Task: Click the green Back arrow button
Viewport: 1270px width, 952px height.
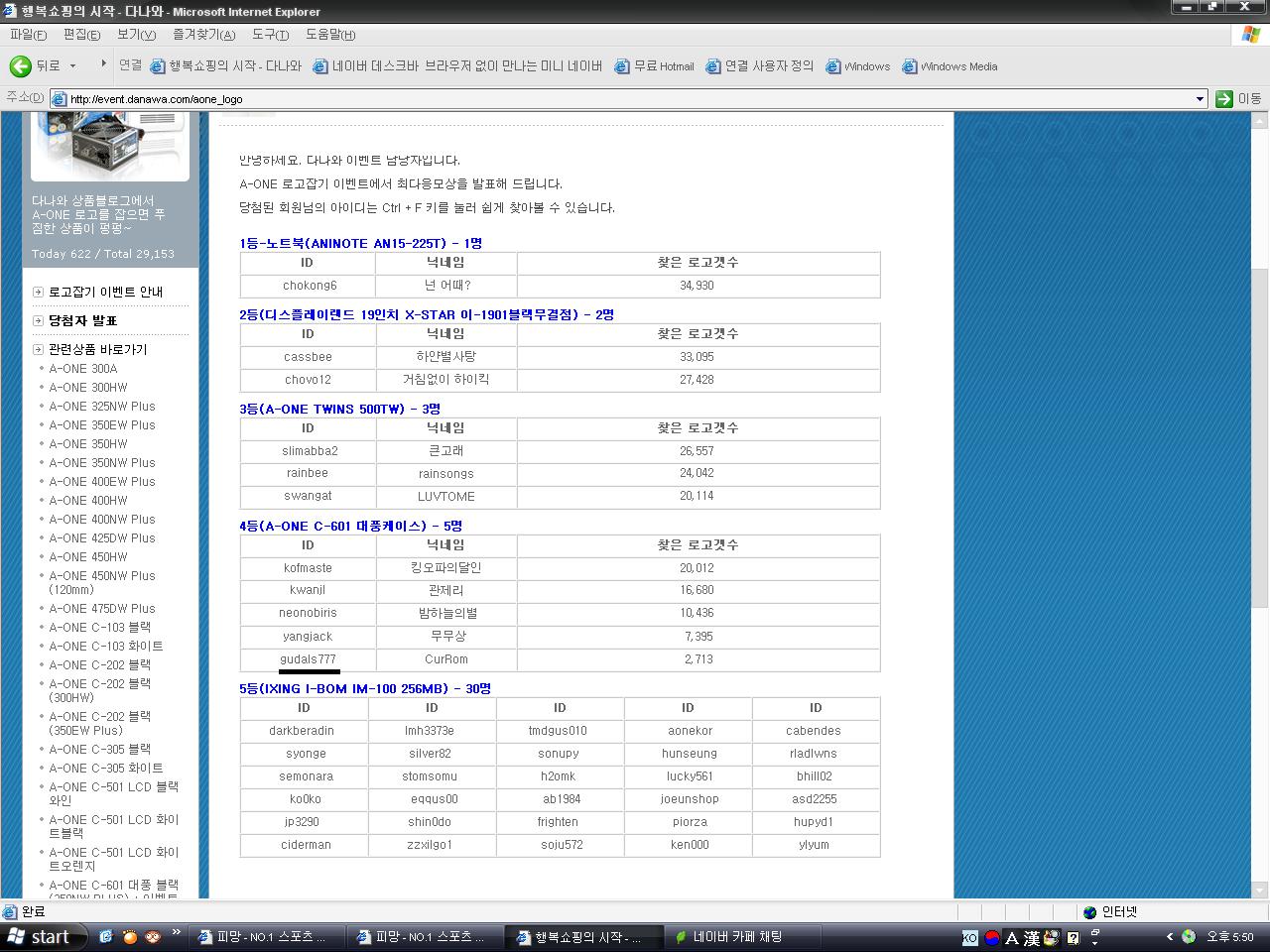Action: click(x=20, y=66)
